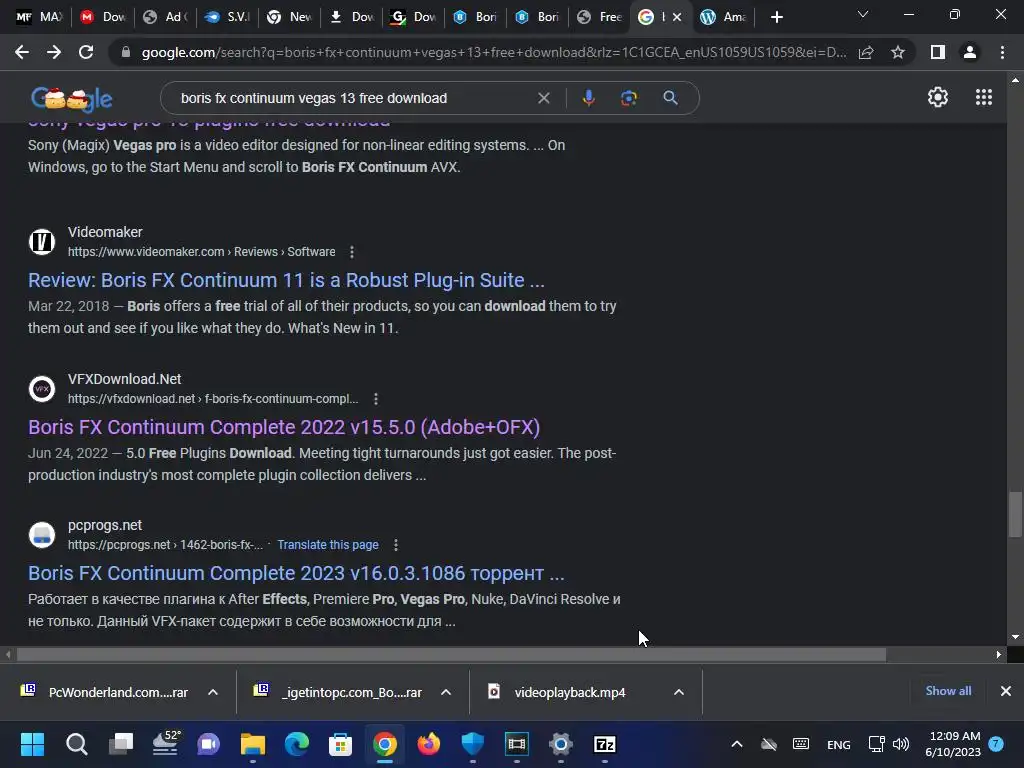1024x768 pixels.
Task: Start voice search with microphone
Action: tap(588, 98)
